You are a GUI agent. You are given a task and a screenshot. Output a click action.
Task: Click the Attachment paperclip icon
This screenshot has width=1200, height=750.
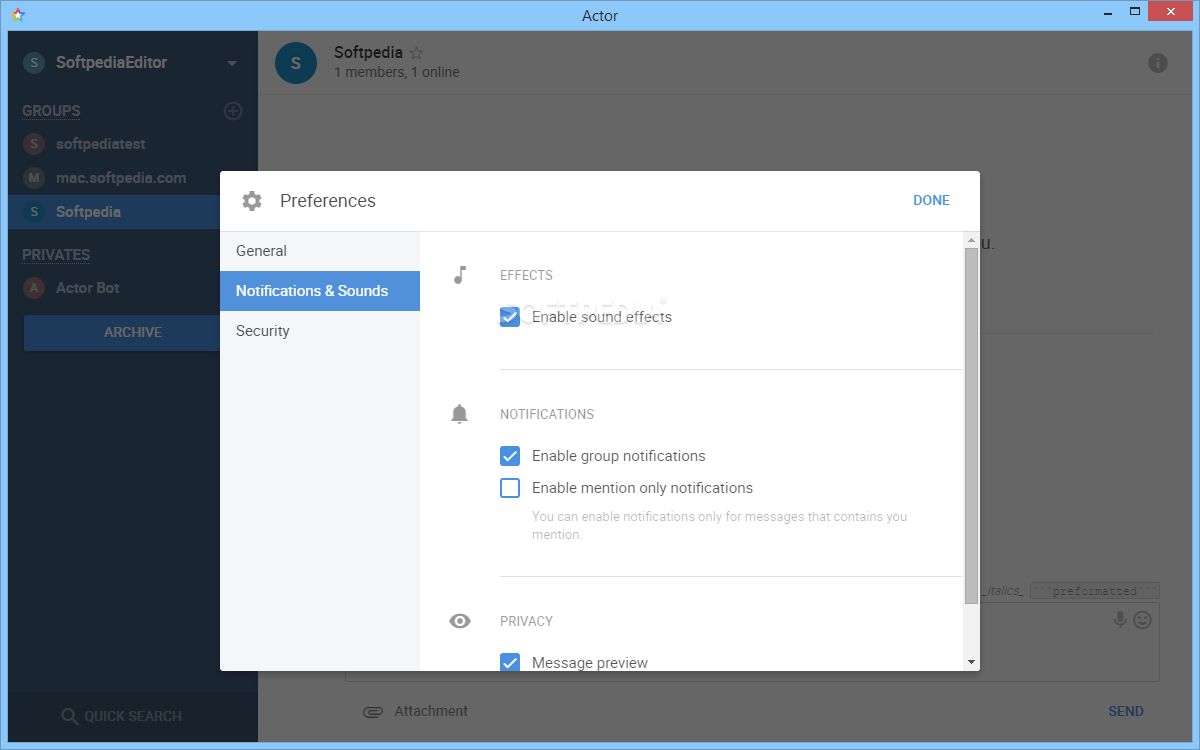373,712
